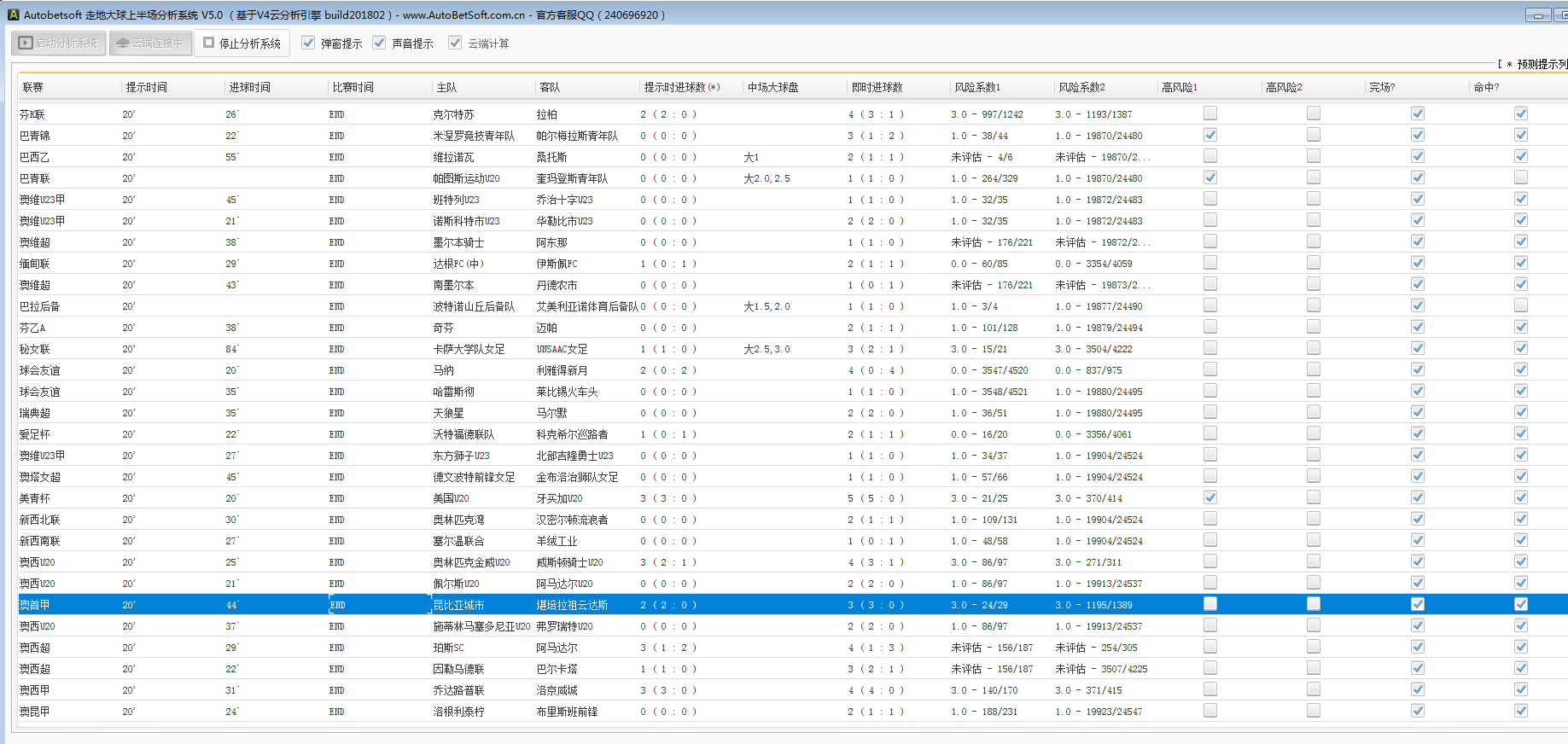Viewport: 1568px width, 744px height.
Task: Select the 美青杯 美国U20 match row
Action: pyautogui.click(x=451, y=498)
